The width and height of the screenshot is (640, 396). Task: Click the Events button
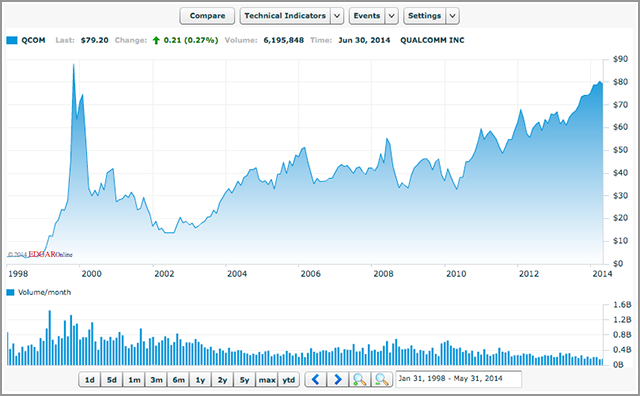coord(367,16)
